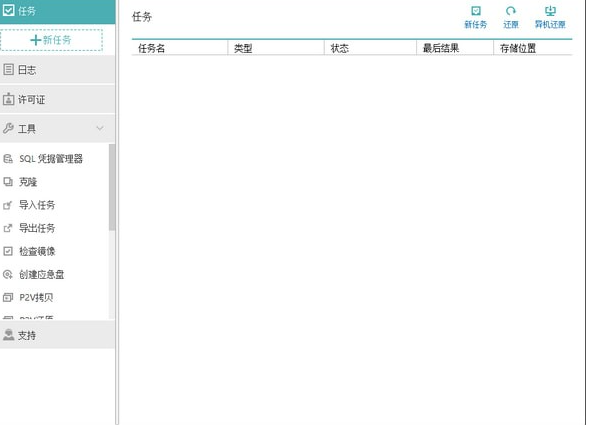Sort by 最后结果 column header
Image resolution: width=589 pixels, height=425 pixels.
pos(455,48)
